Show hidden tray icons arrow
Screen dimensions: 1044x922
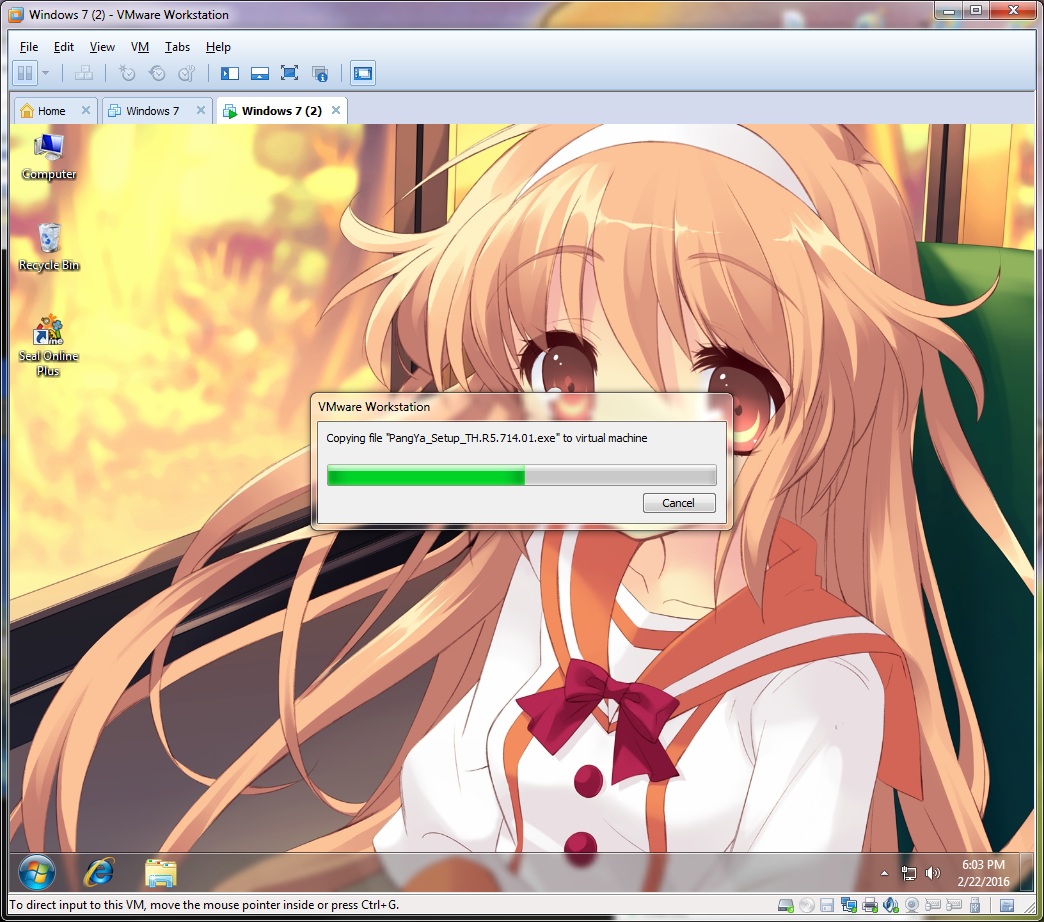pos(884,873)
